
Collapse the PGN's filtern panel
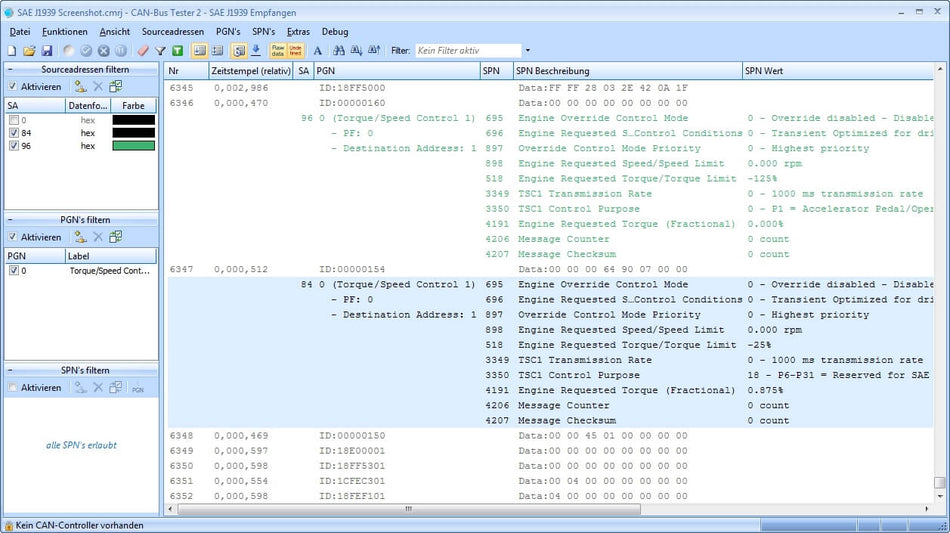[10, 220]
